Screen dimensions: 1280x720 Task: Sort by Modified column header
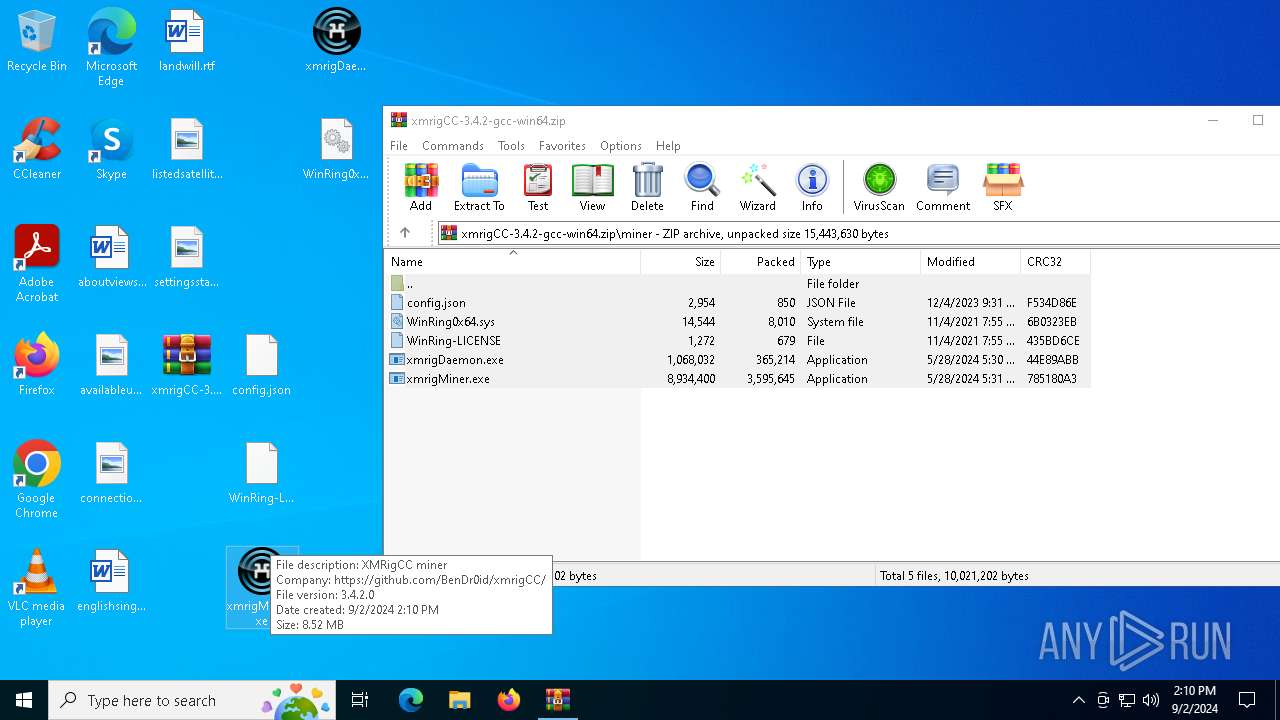[971, 262]
